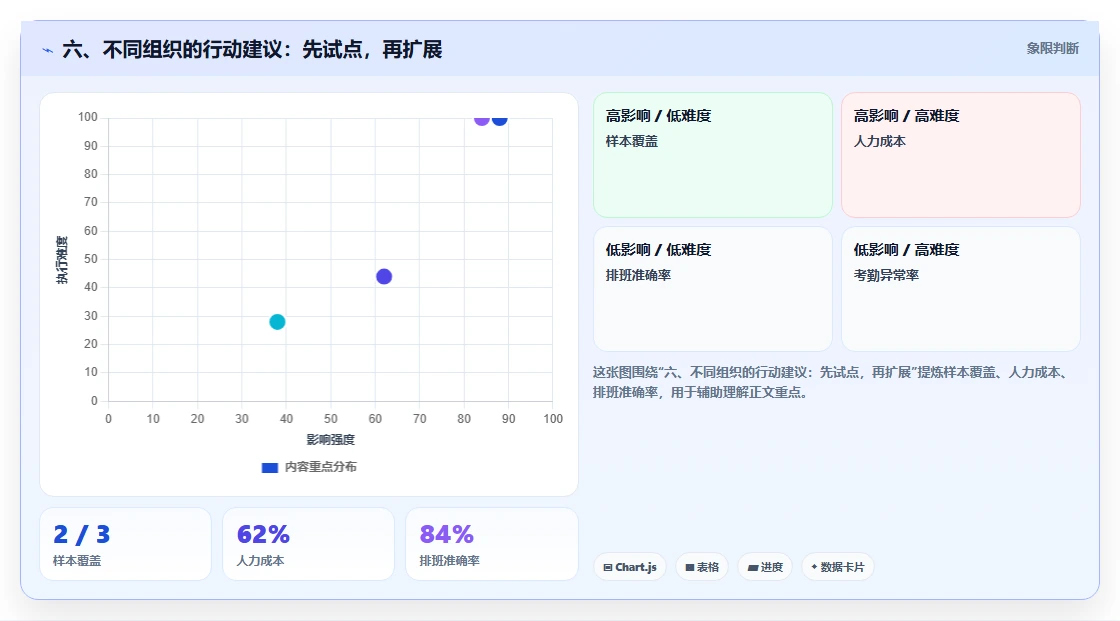Click the Chart.js tag
Screen dimensions: 1120x621
click(629, 567)
